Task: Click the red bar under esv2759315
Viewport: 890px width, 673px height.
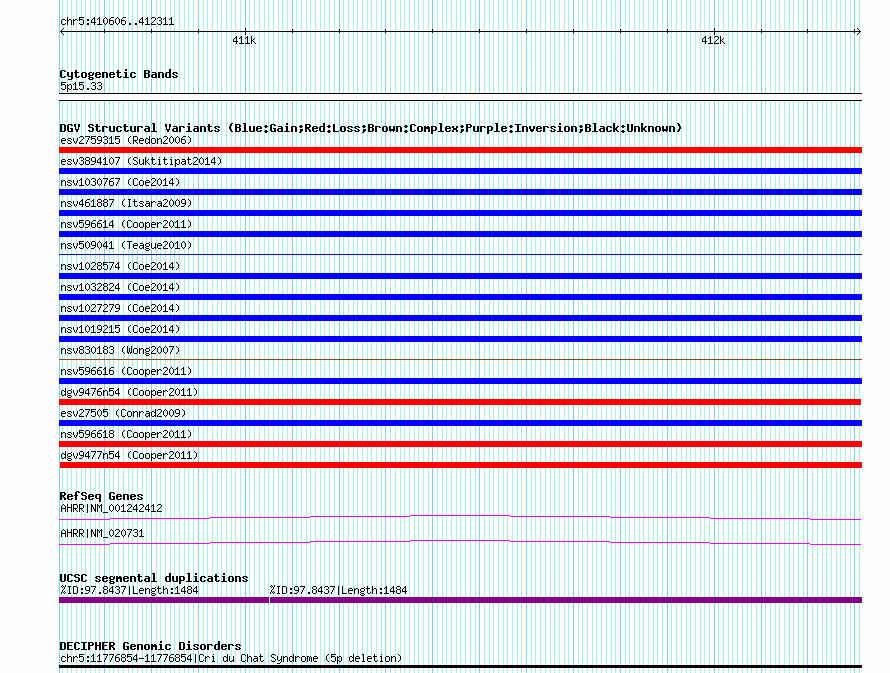Action: click(460, 150)
